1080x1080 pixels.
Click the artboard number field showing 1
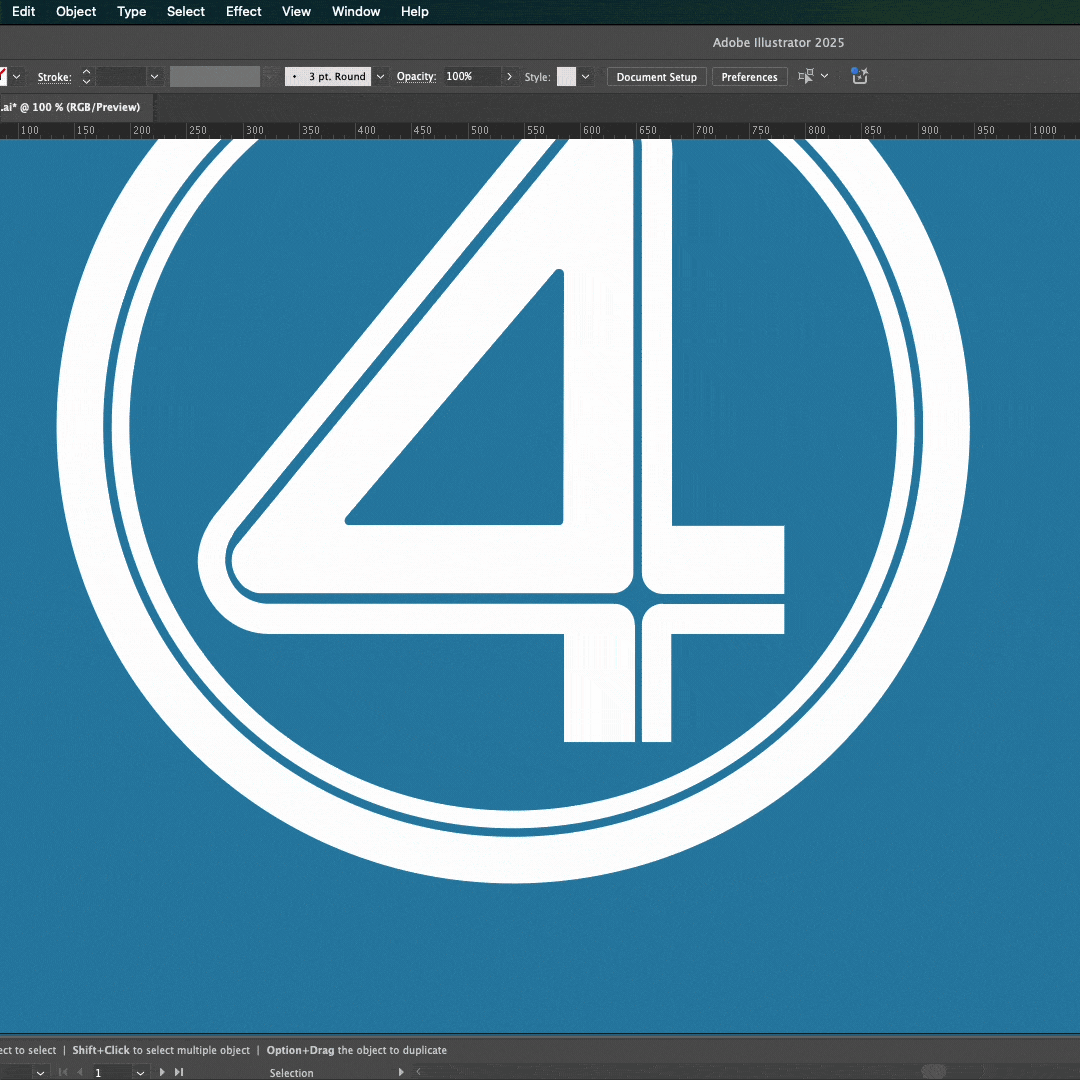[x=112, y=1072]
